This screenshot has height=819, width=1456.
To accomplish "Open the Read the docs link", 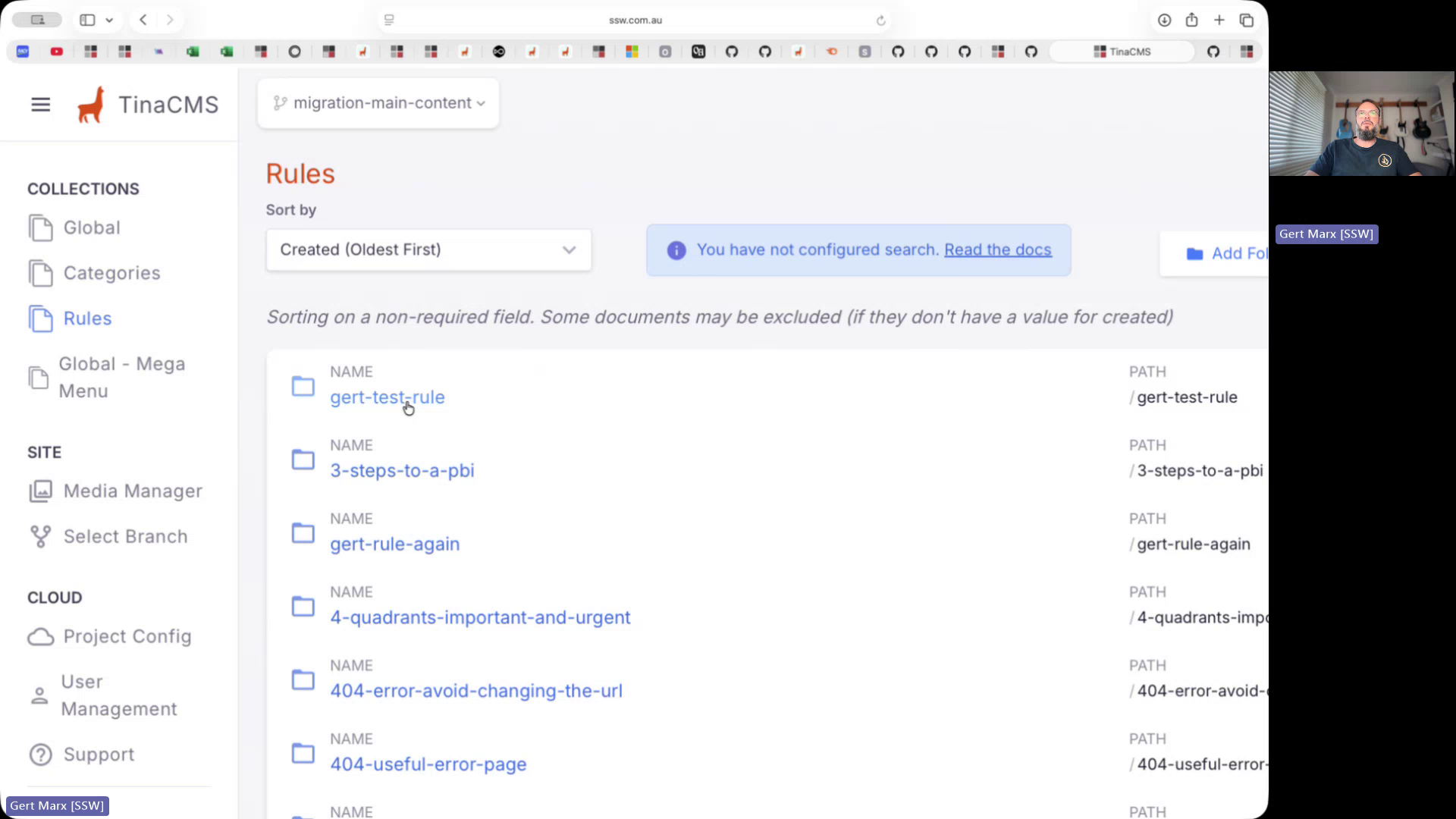I will point(997,250).
